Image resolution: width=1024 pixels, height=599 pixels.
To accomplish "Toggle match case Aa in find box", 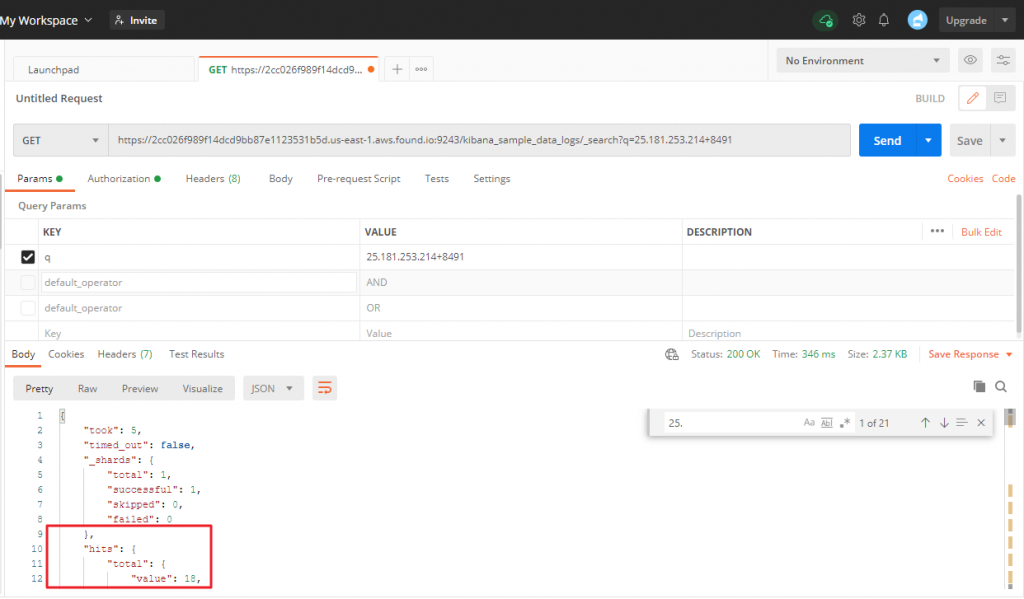I will pos(809,423).
